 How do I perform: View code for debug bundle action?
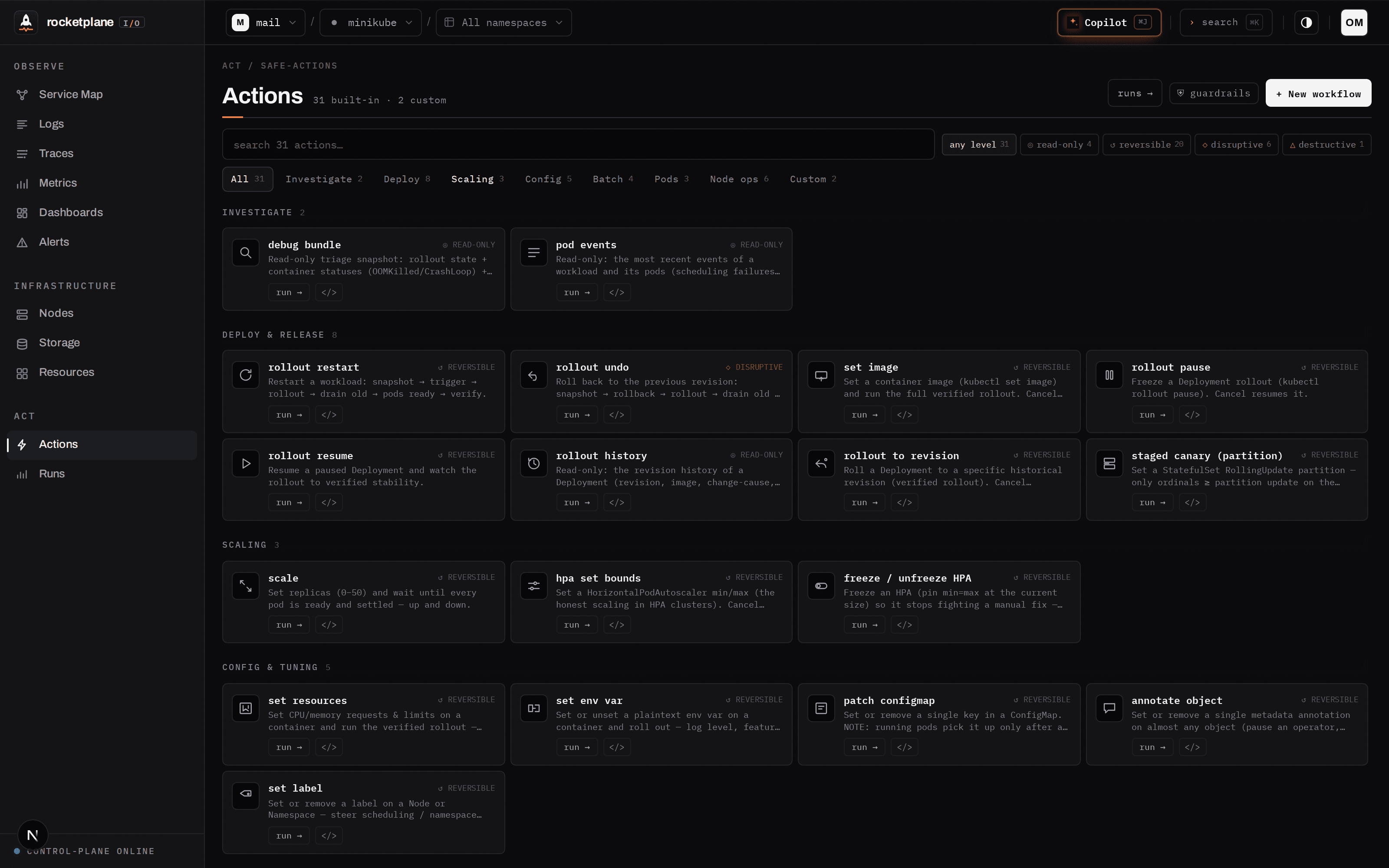329,292
